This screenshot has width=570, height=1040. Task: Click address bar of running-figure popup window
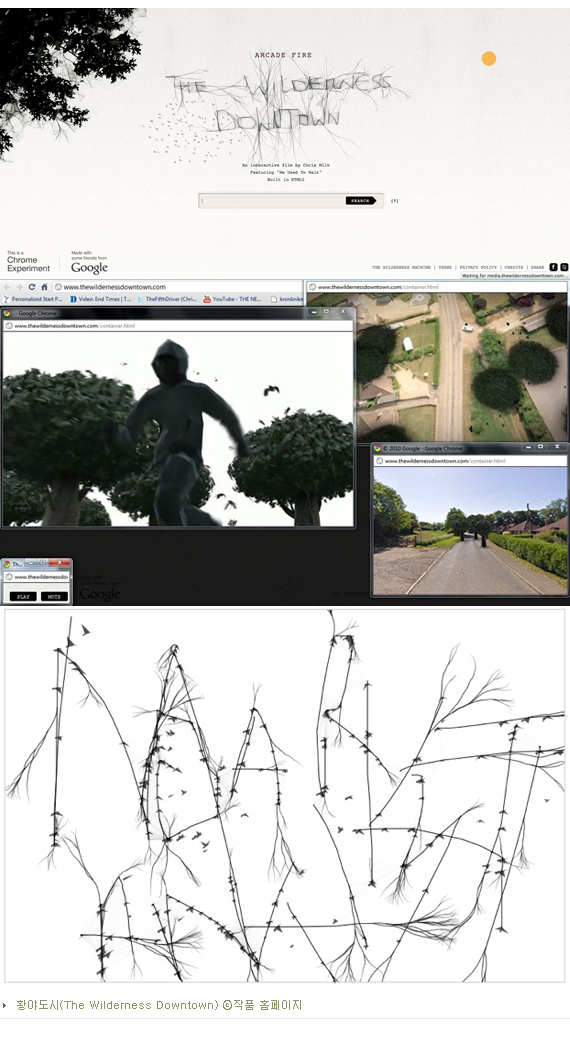click(x=178, y=326)
